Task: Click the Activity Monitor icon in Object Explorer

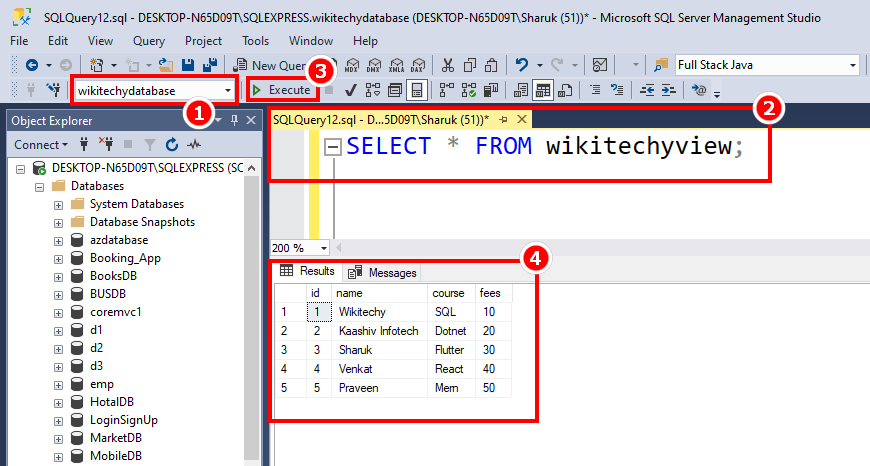Action: (x=193, y=145)
